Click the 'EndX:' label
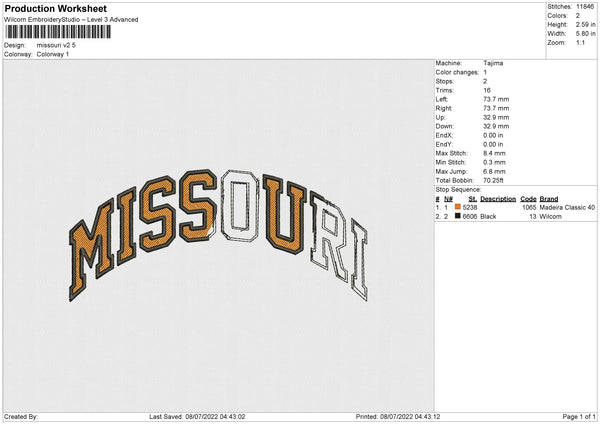The width and height of the screenshot is (600, 424). pos(444,135)
